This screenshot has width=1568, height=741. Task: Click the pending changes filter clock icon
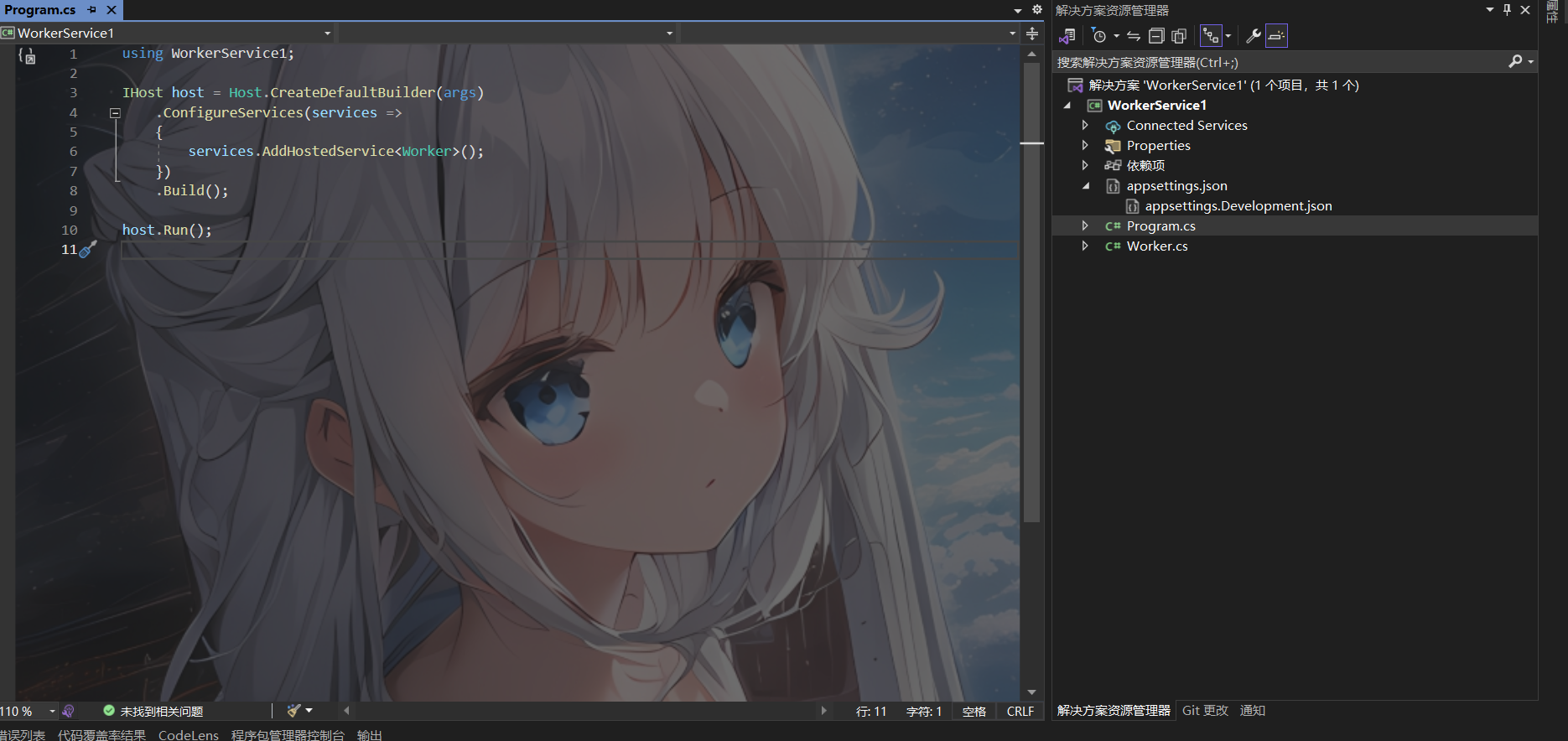(1099, 35)
